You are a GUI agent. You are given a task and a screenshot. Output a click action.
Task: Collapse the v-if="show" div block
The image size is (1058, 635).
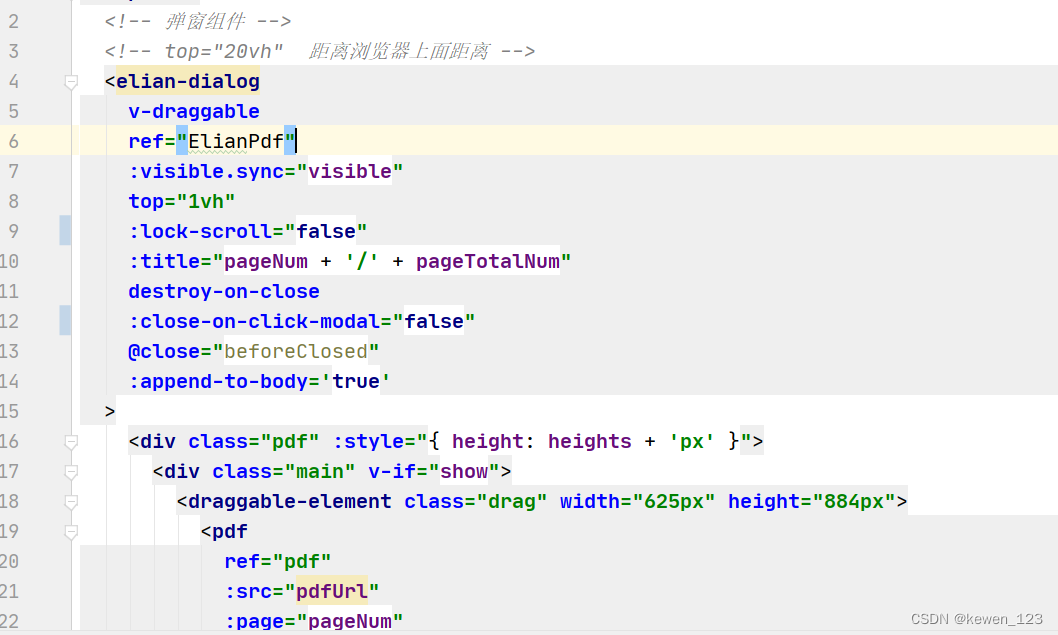[x=70, y=471]
